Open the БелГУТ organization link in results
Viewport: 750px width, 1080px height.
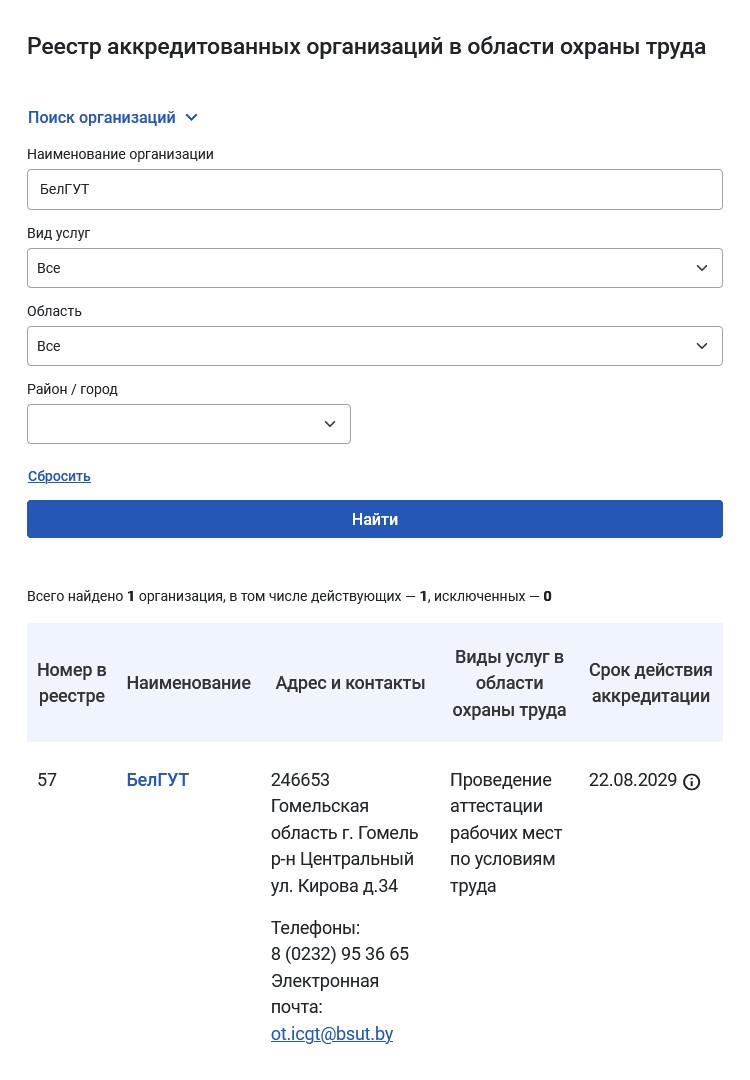pos(157,780)
